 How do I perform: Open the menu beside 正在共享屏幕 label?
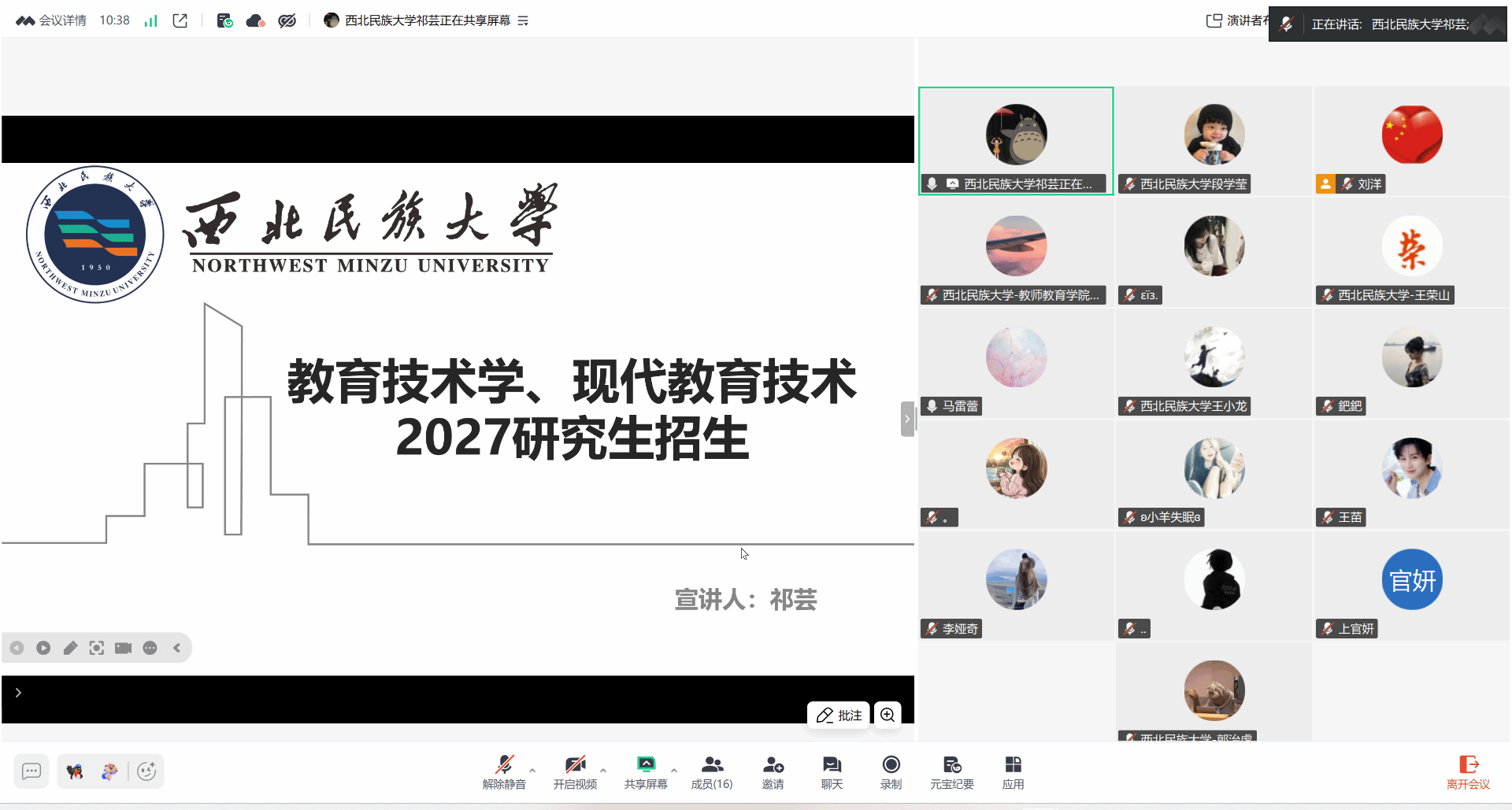[523, 20]
